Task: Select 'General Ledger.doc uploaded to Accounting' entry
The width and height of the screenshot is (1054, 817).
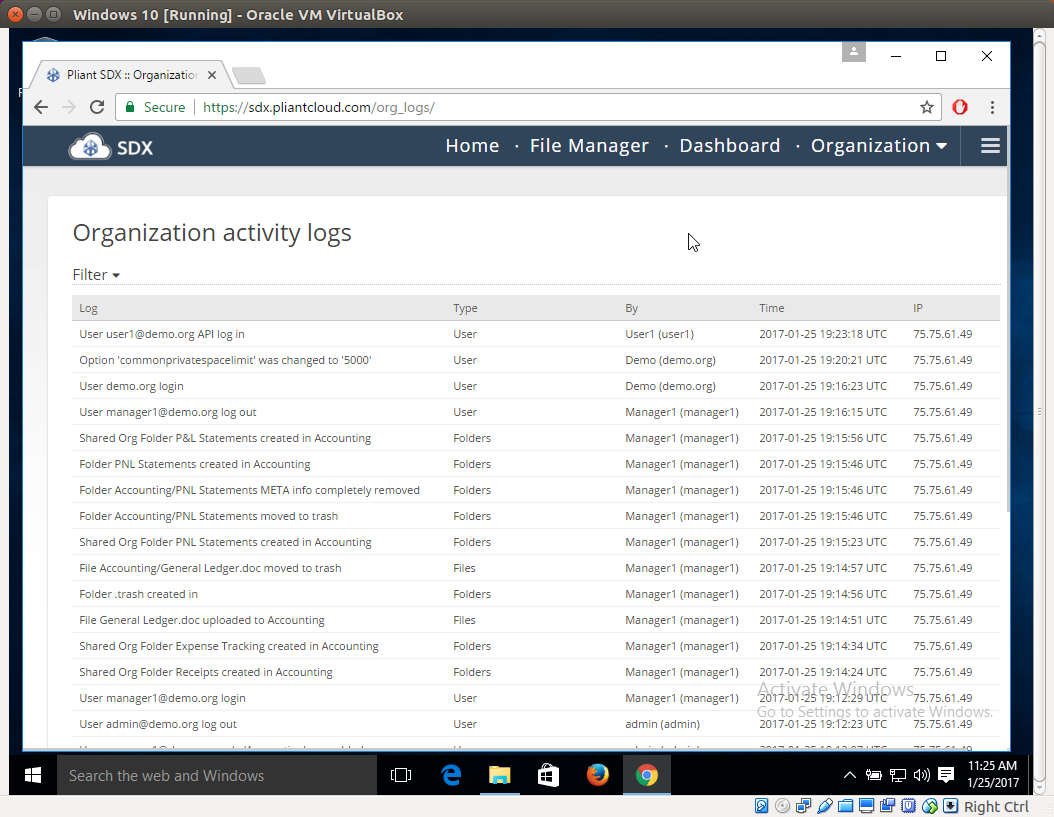Action: pyautogui.click(x=536, y=620)
